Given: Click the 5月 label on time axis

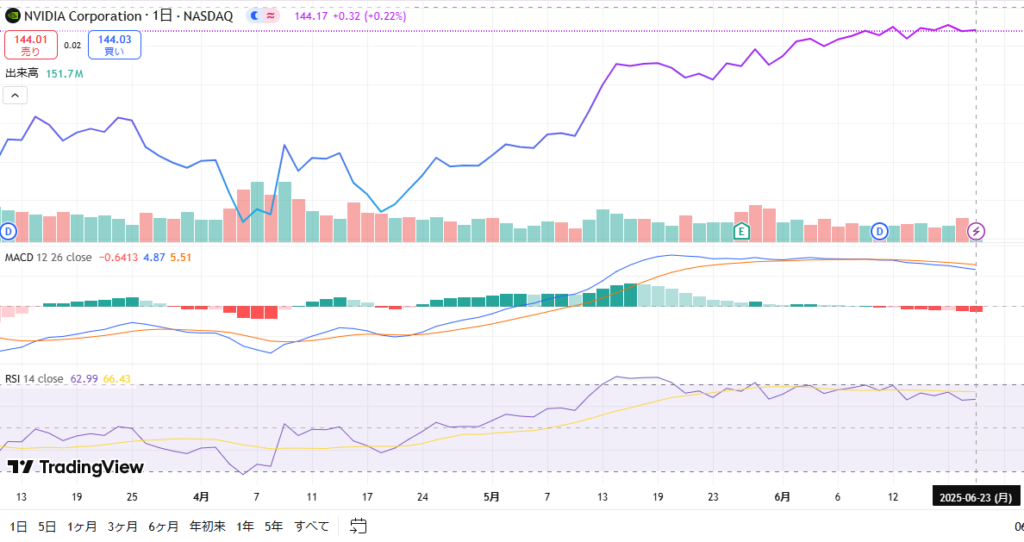Looking at the screenshot, I should click(491, 497).
